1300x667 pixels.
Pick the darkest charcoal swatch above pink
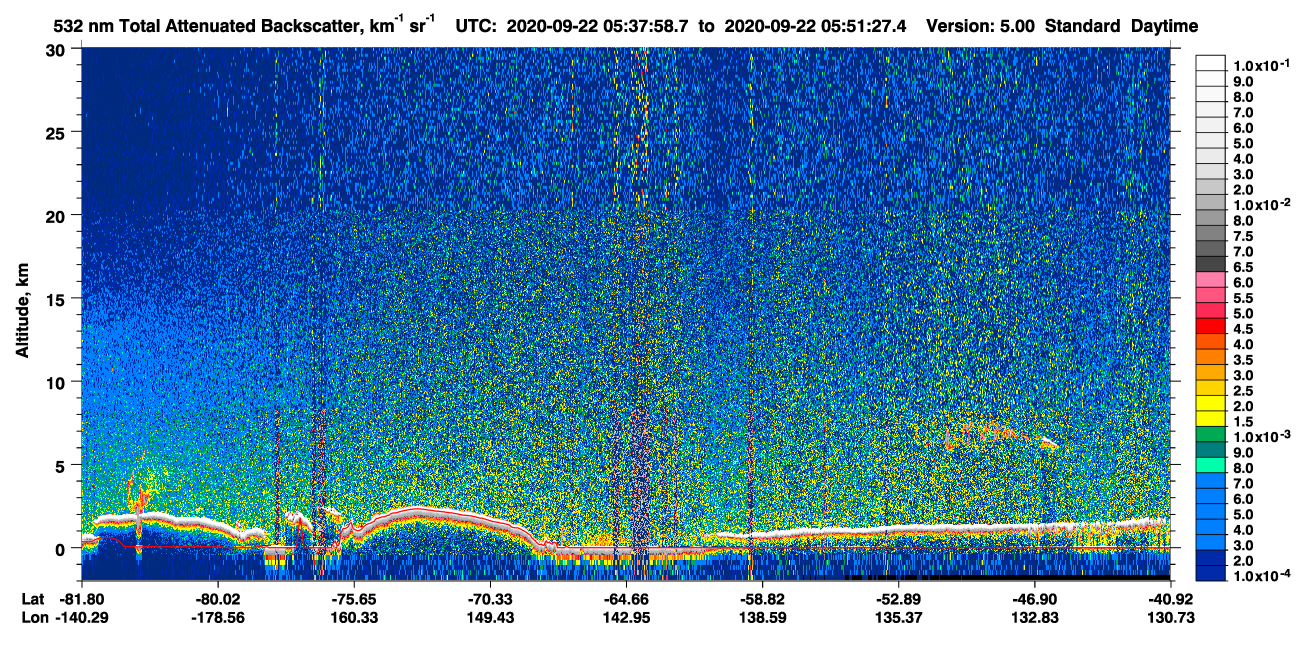pos(1210,264)
